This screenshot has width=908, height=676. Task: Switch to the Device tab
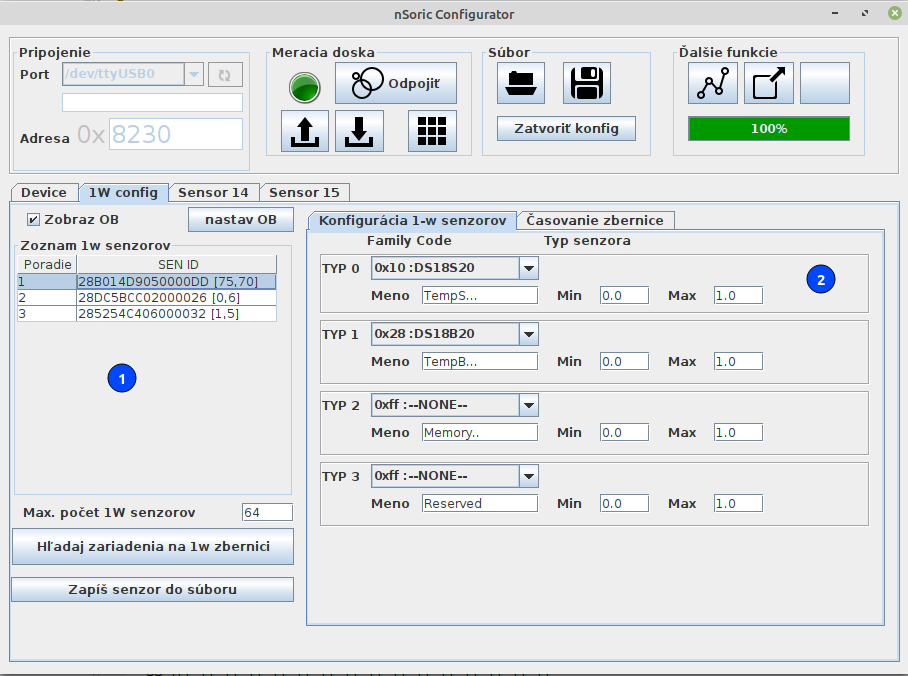(44, 192)
